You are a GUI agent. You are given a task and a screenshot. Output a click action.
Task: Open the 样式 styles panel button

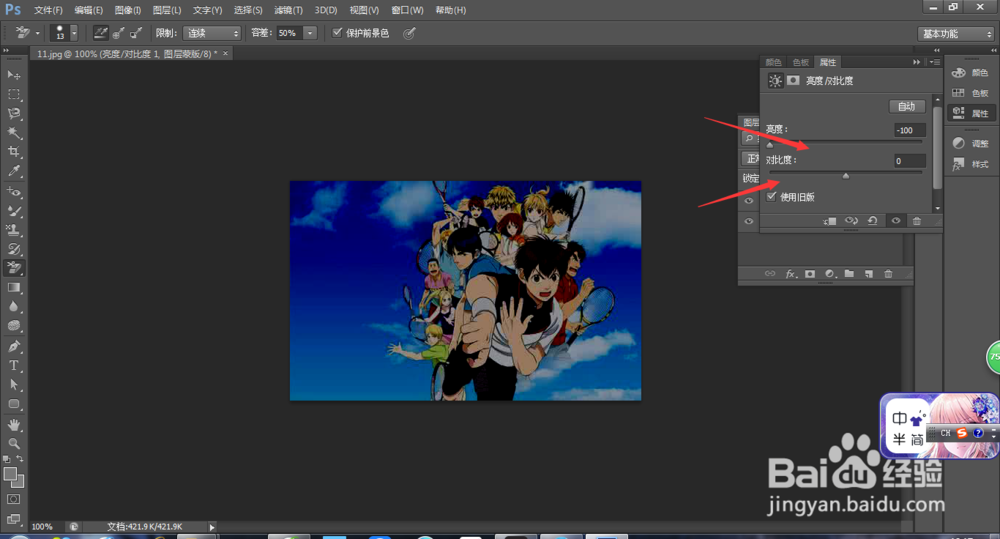tap(971, 164)
